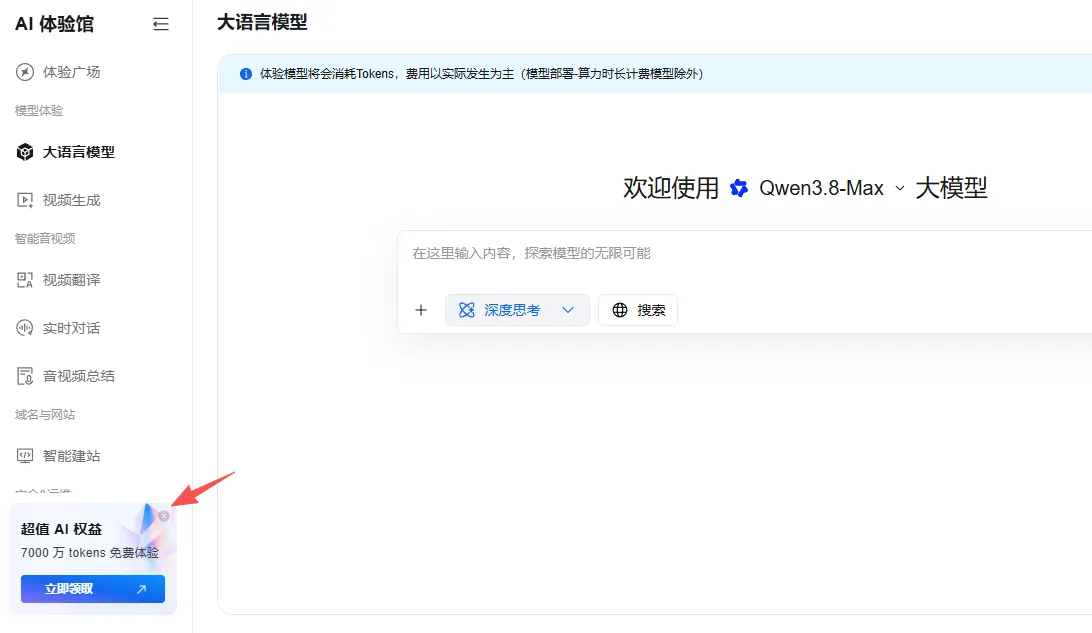Click the 大语言模型 page heading

[x=262, y=22]
